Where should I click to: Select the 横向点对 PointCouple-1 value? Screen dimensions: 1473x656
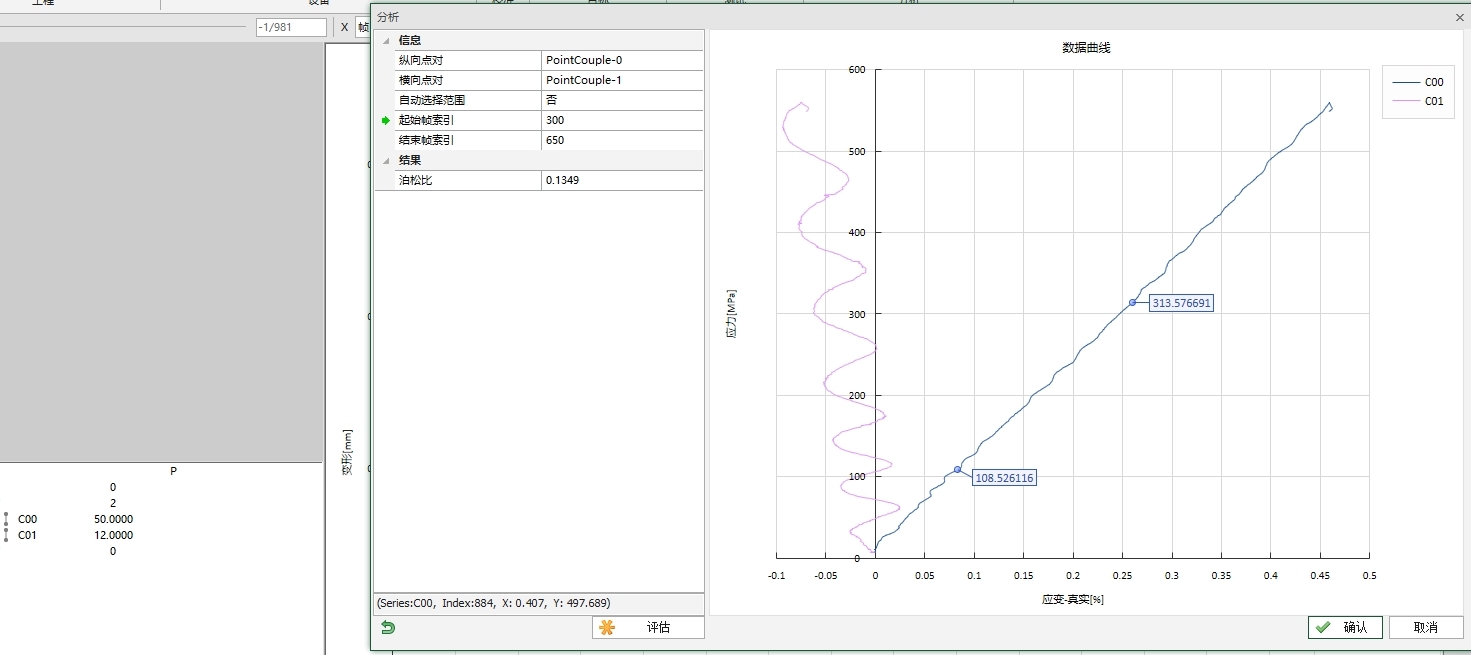tap(621, 80)
